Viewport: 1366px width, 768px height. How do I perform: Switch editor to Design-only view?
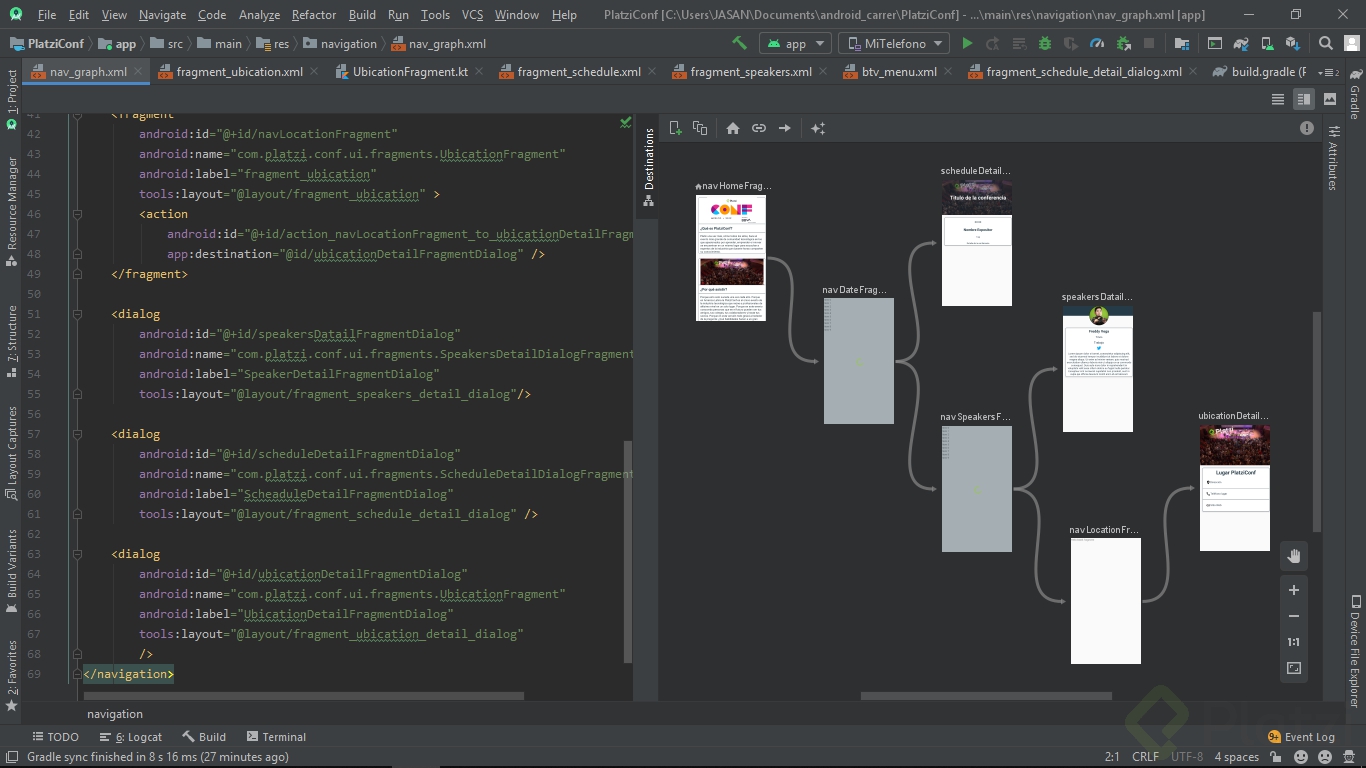1330,99
